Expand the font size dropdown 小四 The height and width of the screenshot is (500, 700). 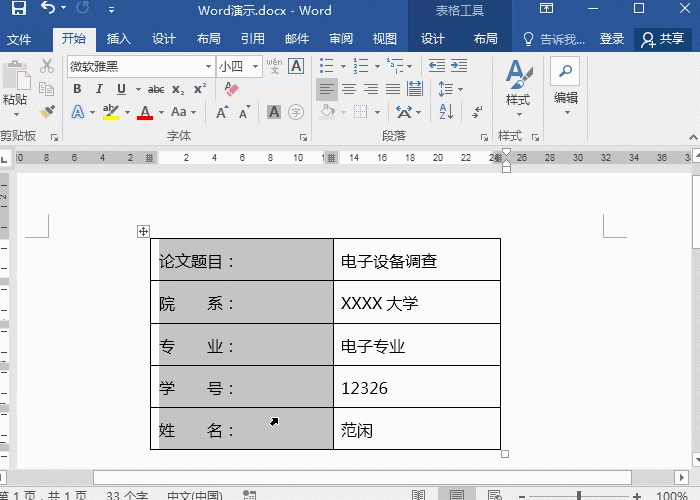256,66
